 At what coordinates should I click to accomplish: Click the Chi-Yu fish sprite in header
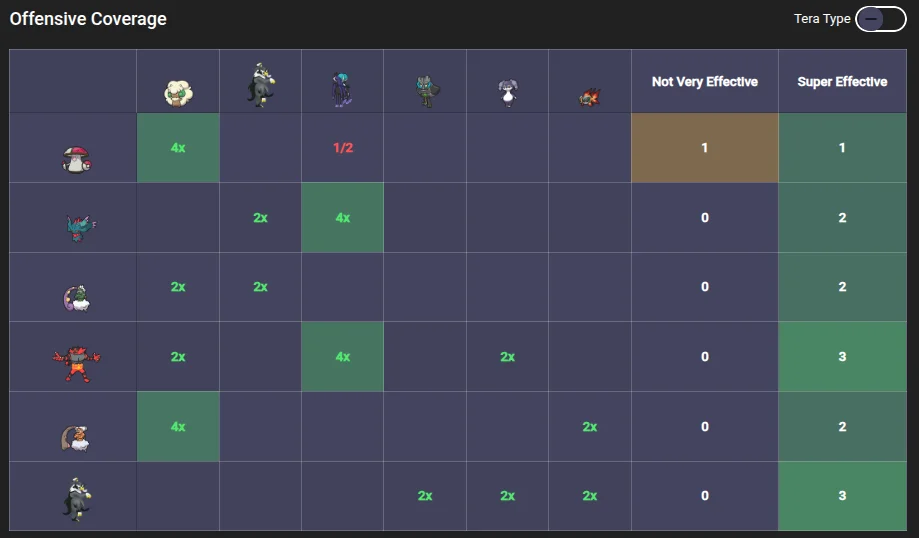pyautogui.click(x=590, y=97)
